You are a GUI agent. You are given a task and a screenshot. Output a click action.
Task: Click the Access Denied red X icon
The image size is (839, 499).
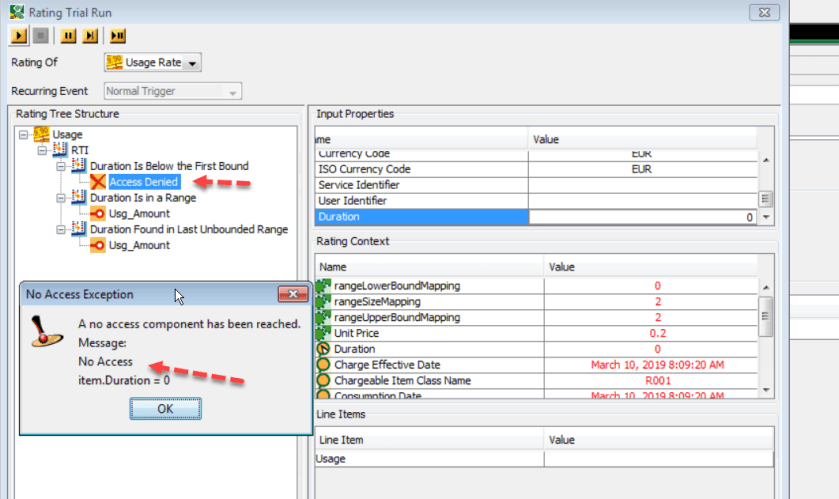98,182
